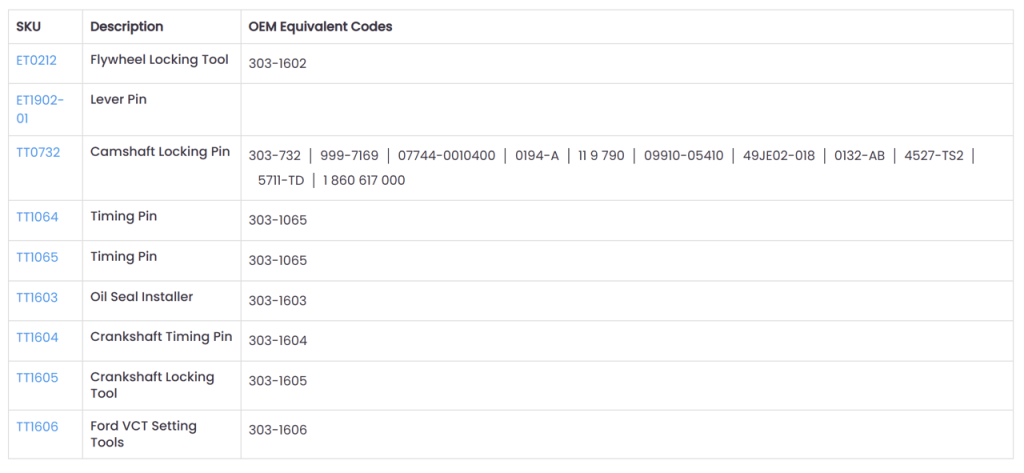Select the Camshaft Locking Pin description
Screen dimensions: 1024x473
pyautogui.click(x=160, y=152)
